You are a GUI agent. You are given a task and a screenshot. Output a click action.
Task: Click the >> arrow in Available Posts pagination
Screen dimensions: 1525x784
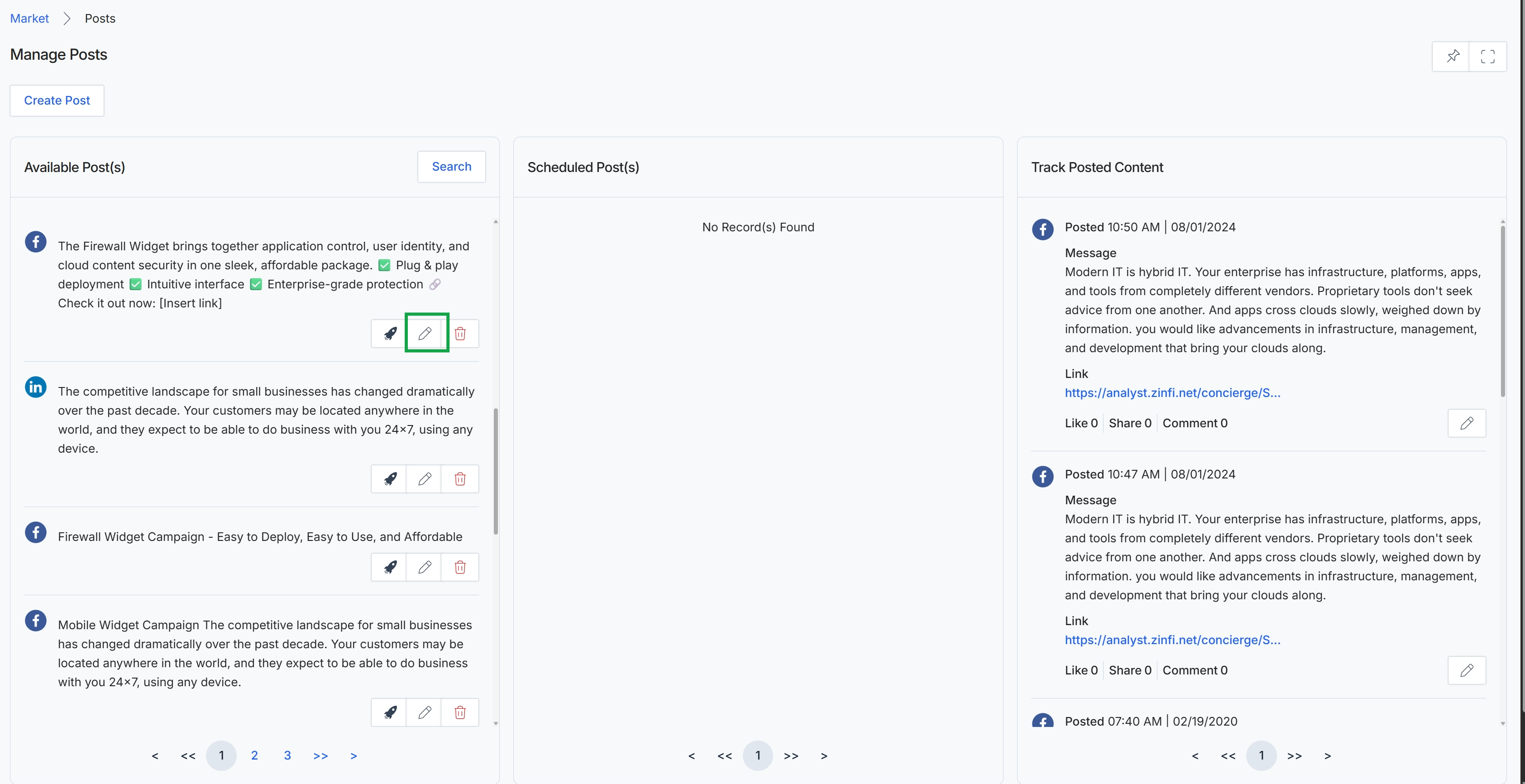tap(320, 755)
